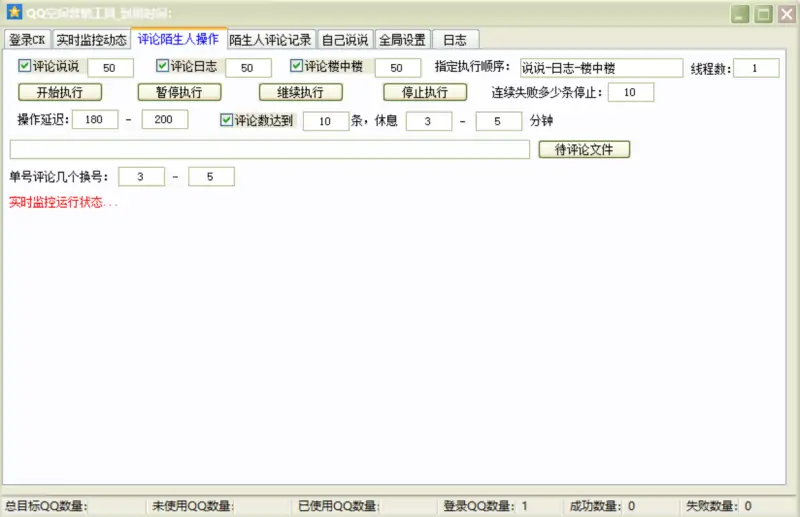Open the 全局设置 tab
800x517 pixels.
(x=402, y=40)
